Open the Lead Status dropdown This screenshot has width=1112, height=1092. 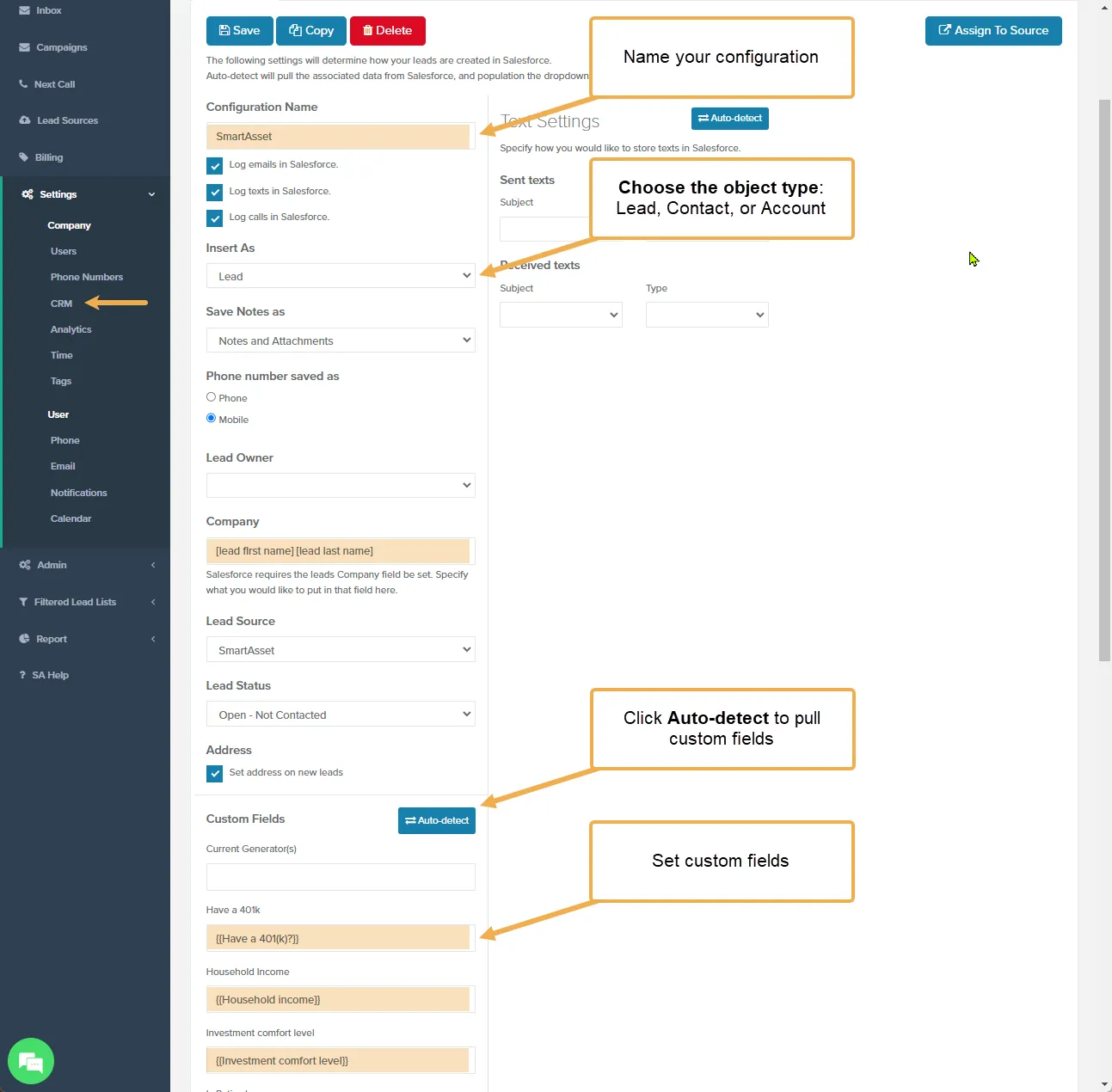(341, 715)
